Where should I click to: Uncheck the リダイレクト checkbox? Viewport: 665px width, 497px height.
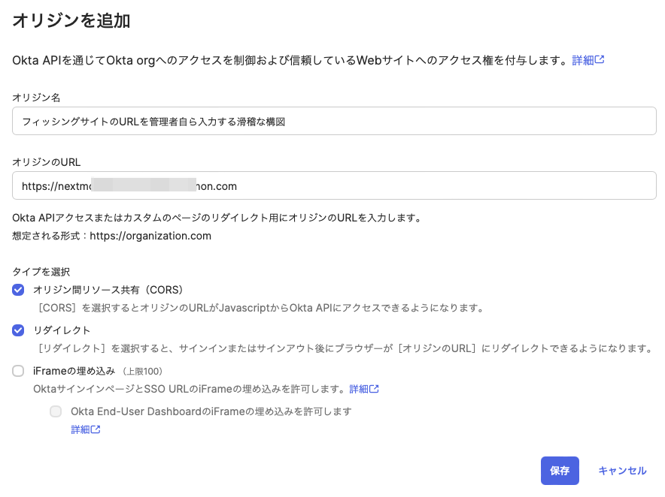point(18,330)
